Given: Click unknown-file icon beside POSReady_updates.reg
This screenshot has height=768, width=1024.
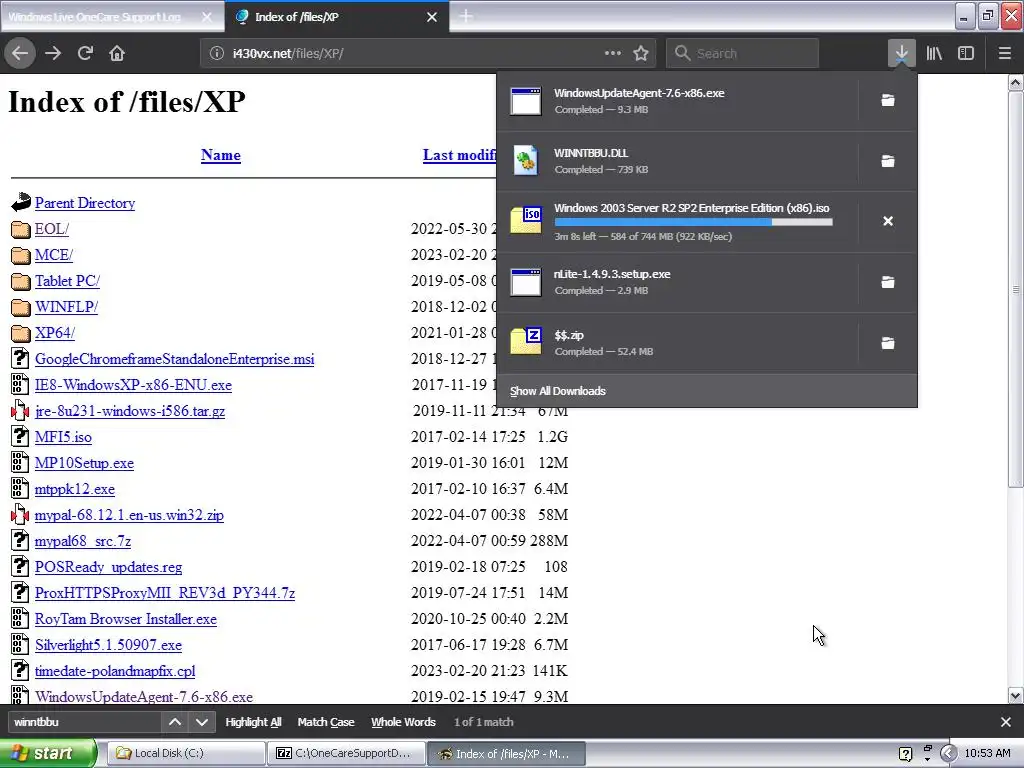Looking at the screenshot, I should [x=20, y=566].
